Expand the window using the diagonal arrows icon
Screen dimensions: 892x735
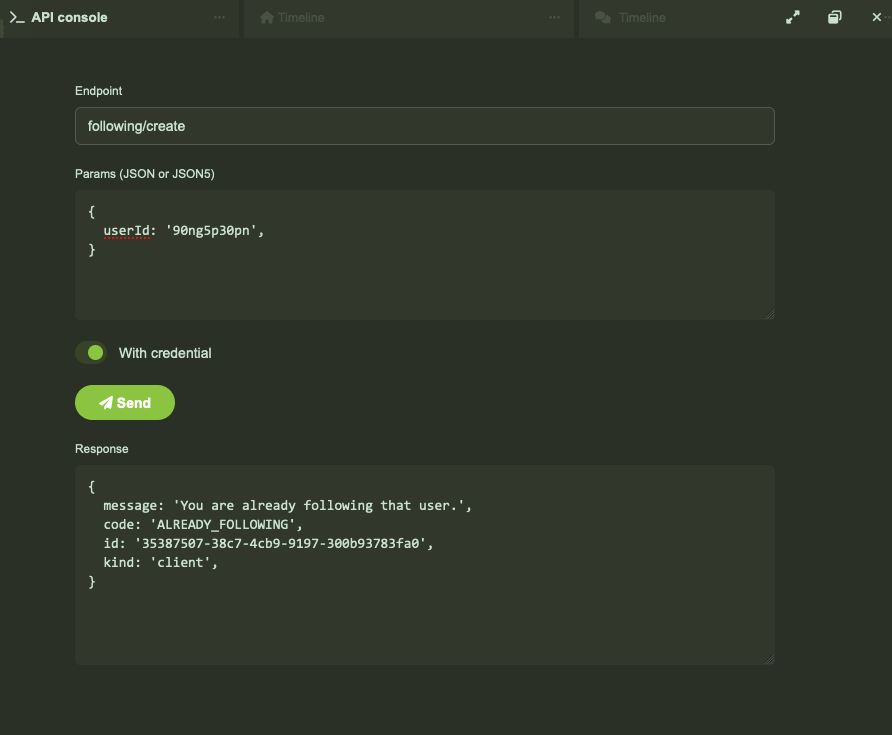pyautogui.click(x=793, y=17)
